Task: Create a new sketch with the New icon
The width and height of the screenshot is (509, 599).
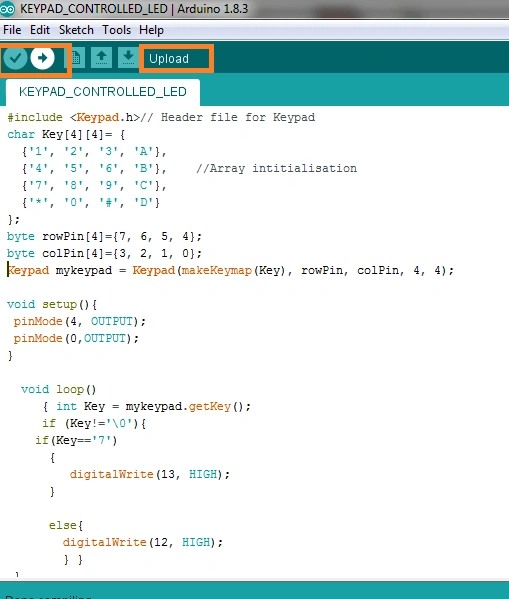Action: point(76,58)
